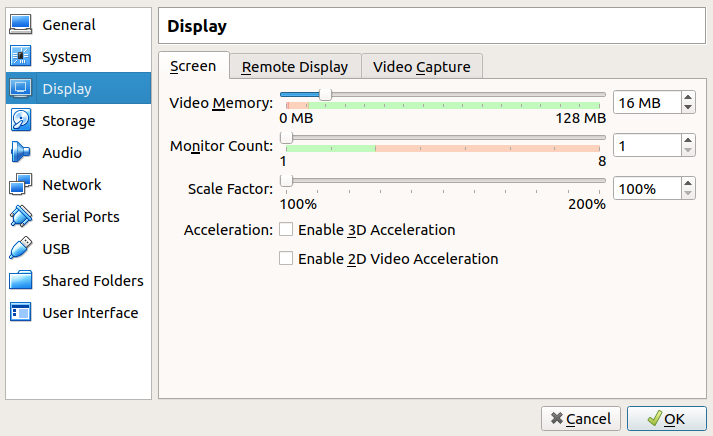Increase Monitor Count with up arrow
Viewport: 713px width, 436px height.
pyautogui.click(x=688, y=140)
